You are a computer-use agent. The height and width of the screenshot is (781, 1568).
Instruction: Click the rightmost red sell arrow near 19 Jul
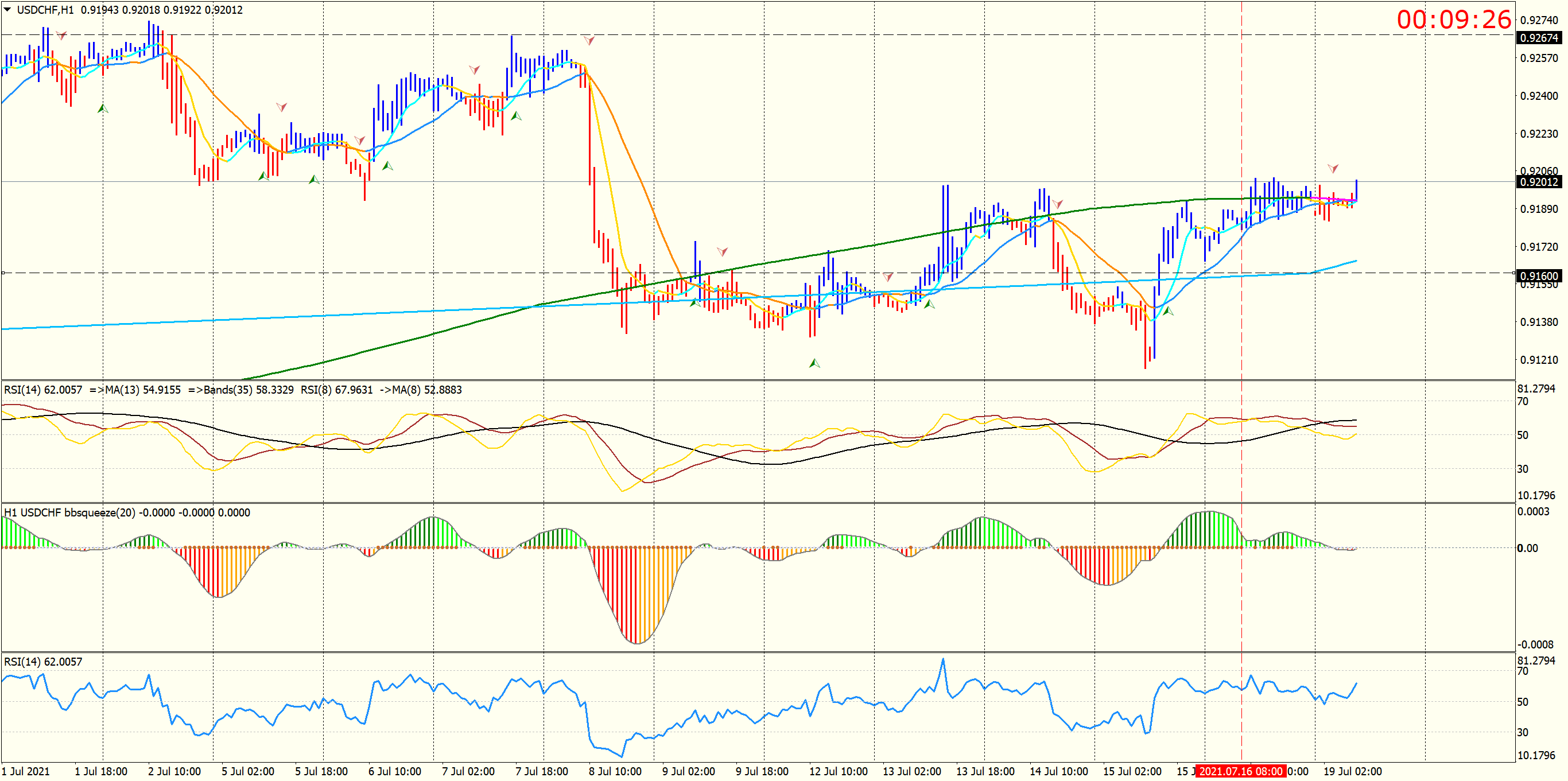click(1333, 168)
